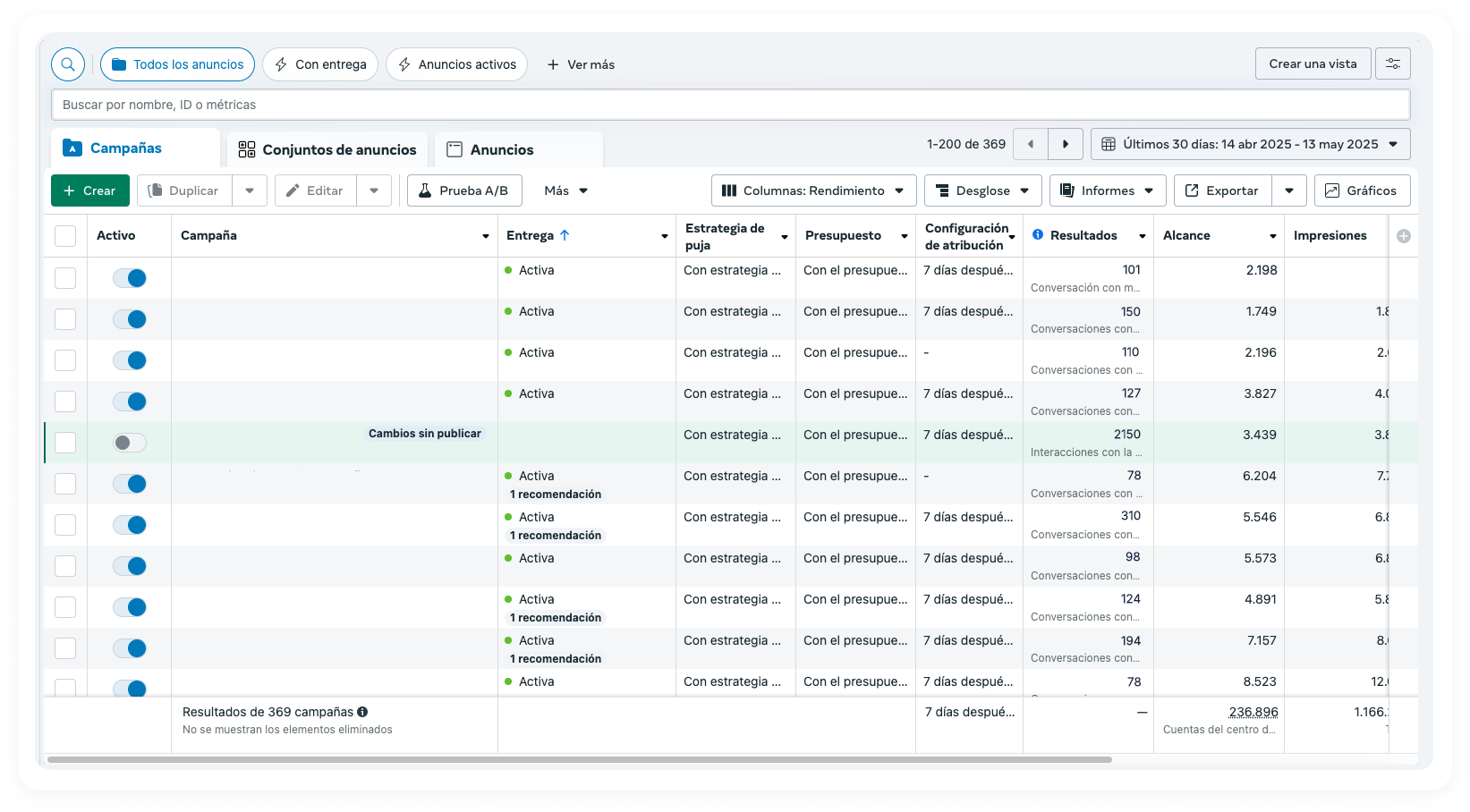
Task: Click the search magnifier icon
Action: (x=68, y=64)
